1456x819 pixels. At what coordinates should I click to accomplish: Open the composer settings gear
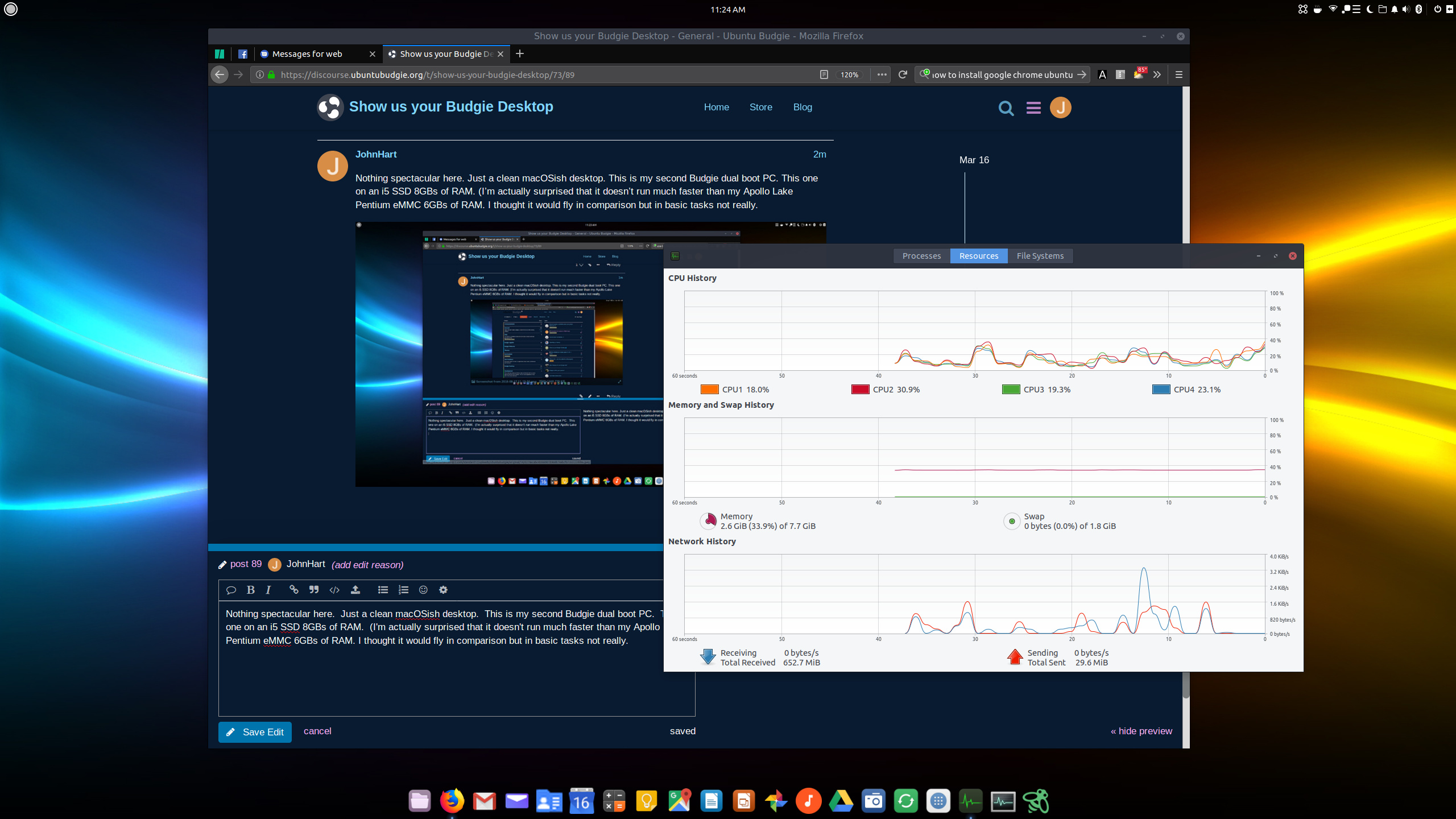click(443, 590)
